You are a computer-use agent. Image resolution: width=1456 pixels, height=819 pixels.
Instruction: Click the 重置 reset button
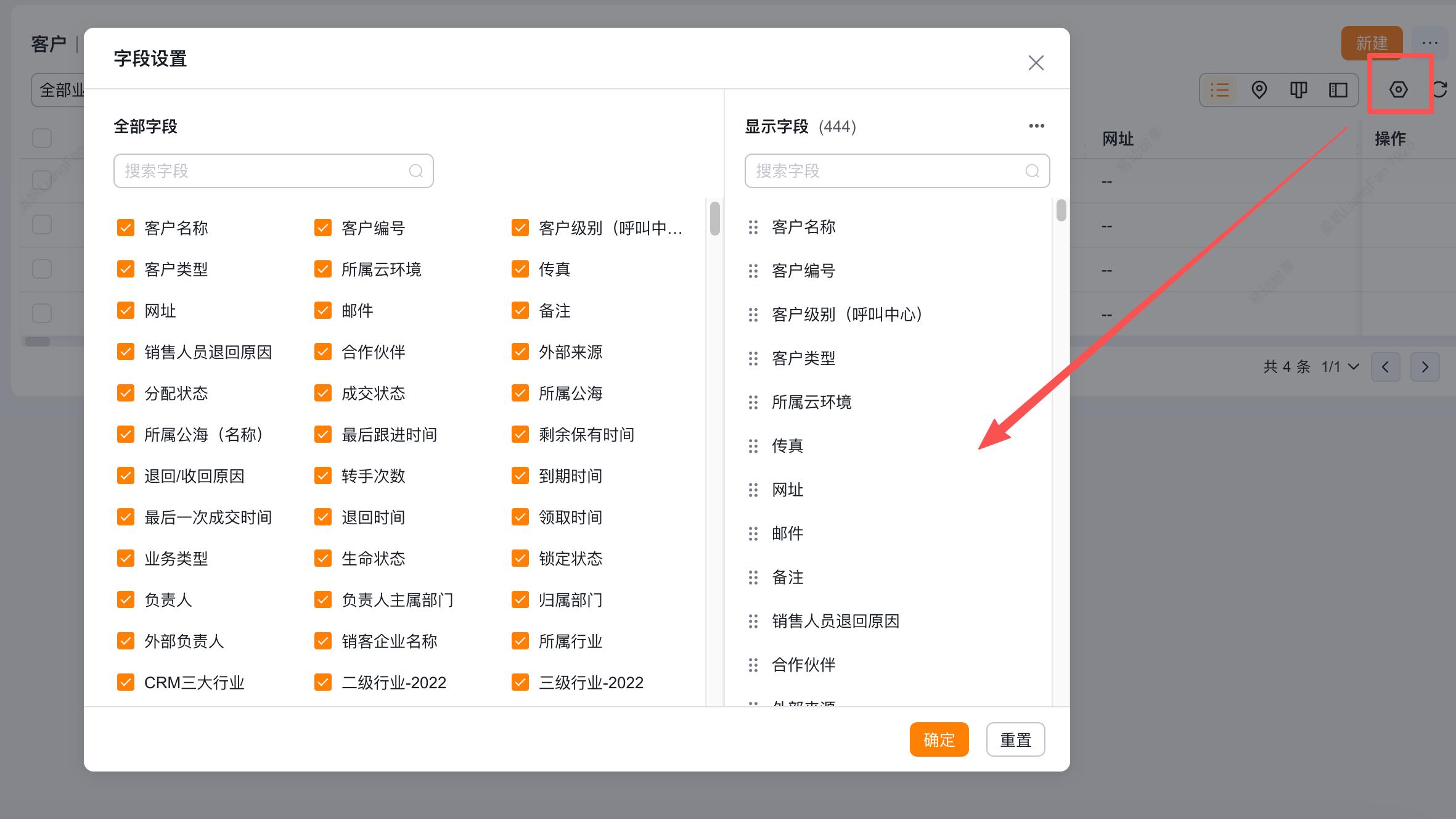pyautogui.click(x=1015, y=739)
